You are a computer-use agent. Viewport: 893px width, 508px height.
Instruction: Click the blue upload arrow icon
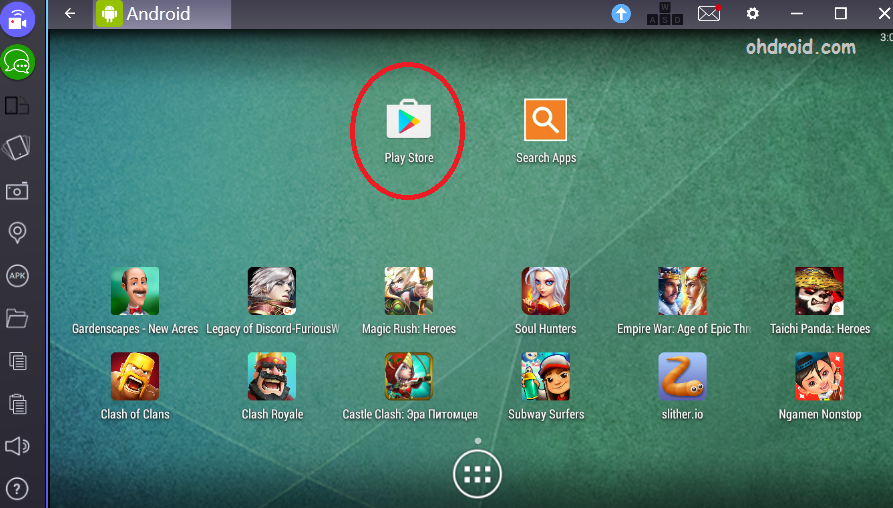621,13
